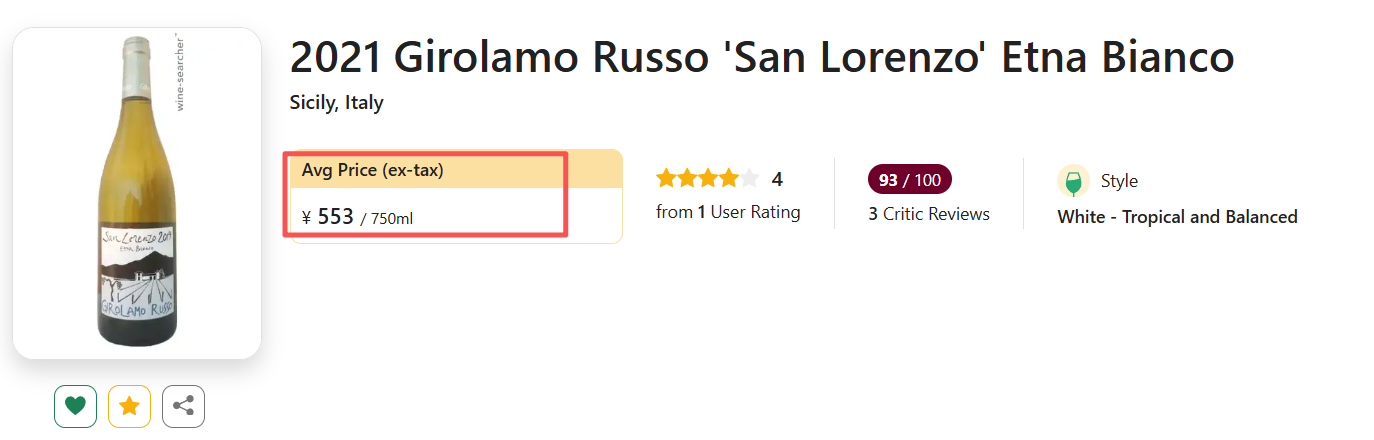
Task: Click the Style label text
Action: tap(1119, 181)
